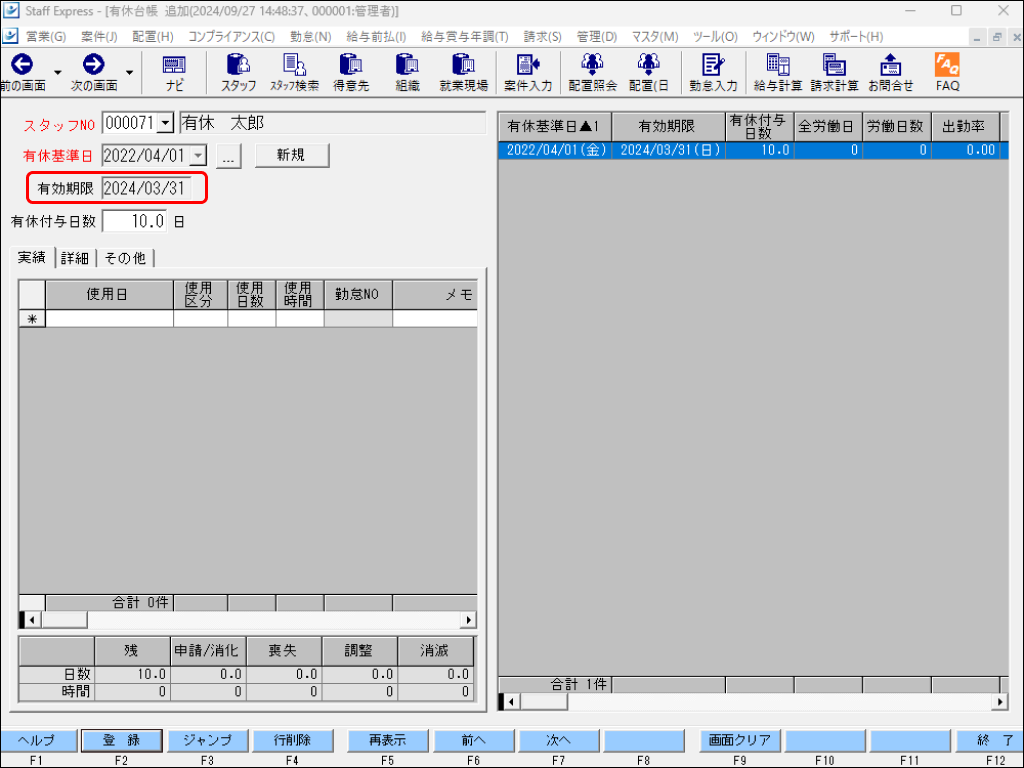
Task: Click the ヘルプ F1 button
Action: [38, 740]
